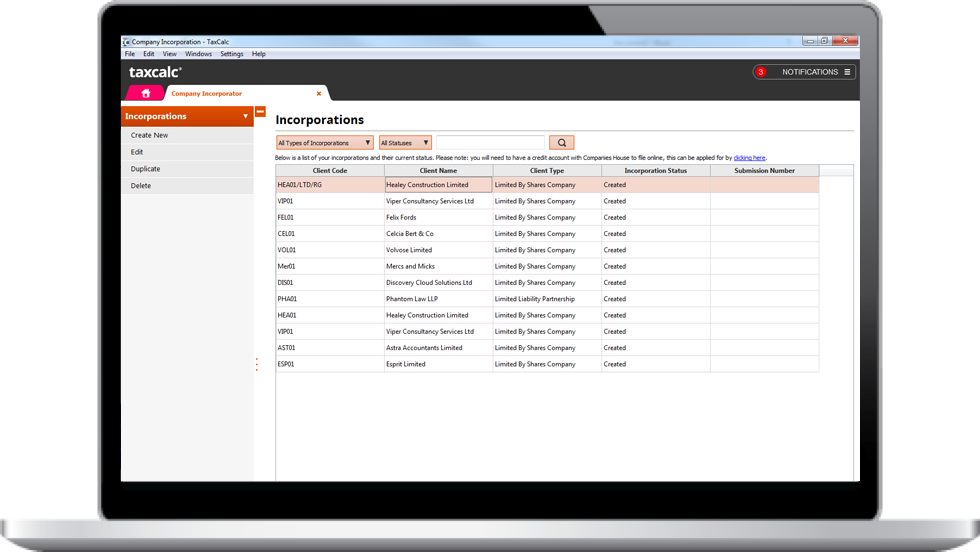Sort by Client Code column header
This screenshot has height=552, width=980.
click(330, 171)
